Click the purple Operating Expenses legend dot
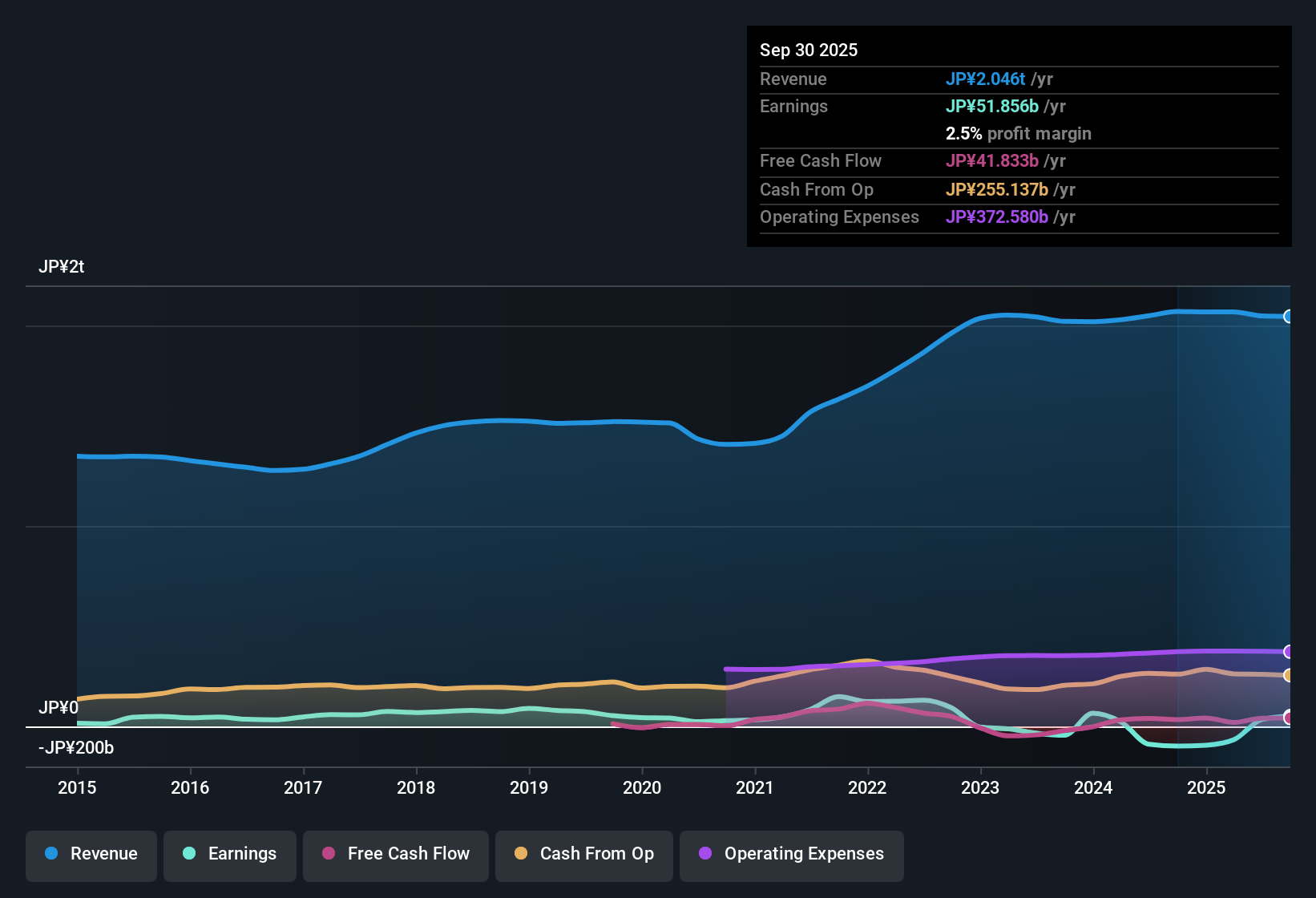This screenshot has width=1316, height=898. tap(705, 853)
